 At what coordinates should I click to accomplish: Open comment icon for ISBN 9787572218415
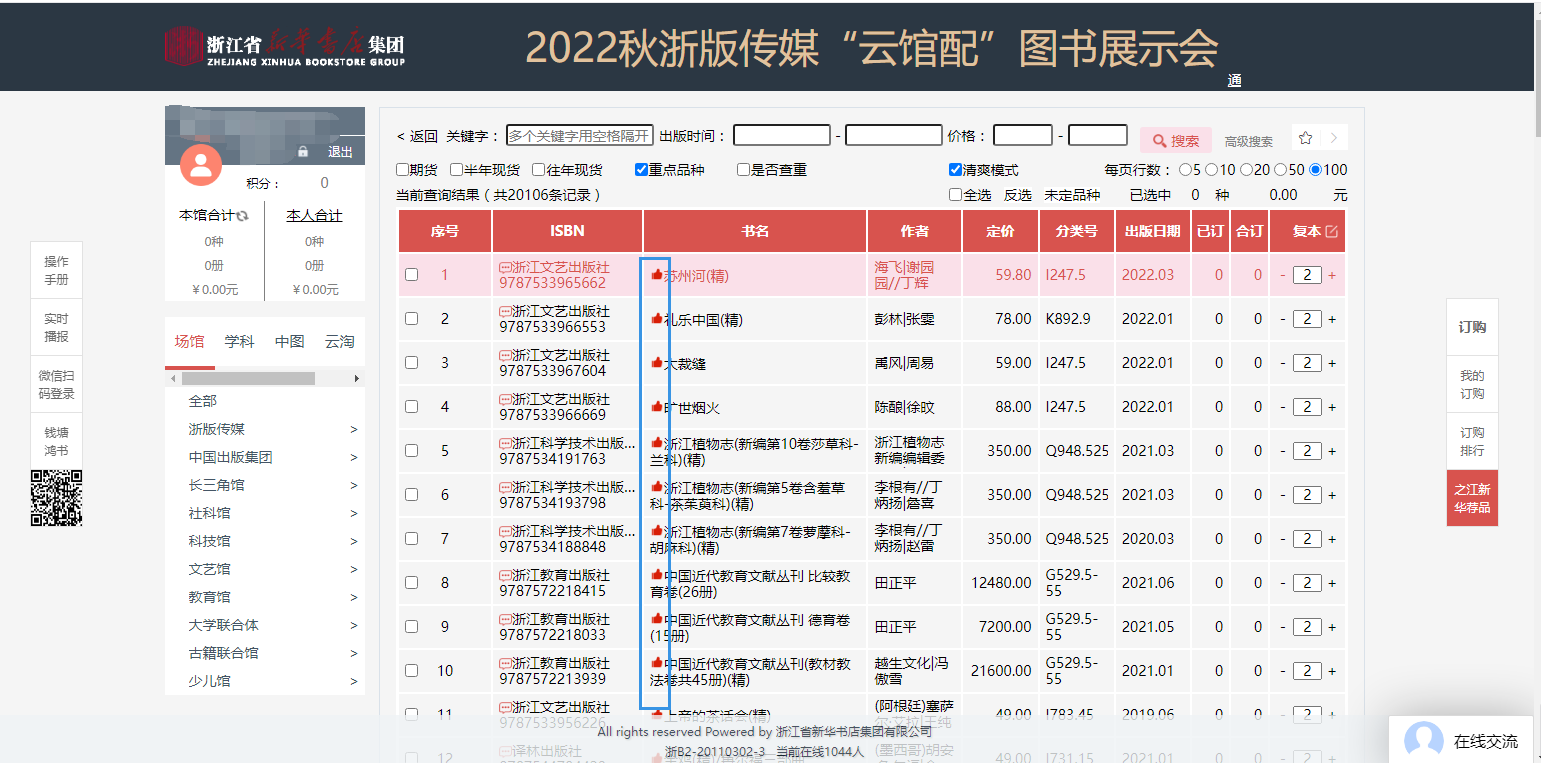(x=505, y=575)
